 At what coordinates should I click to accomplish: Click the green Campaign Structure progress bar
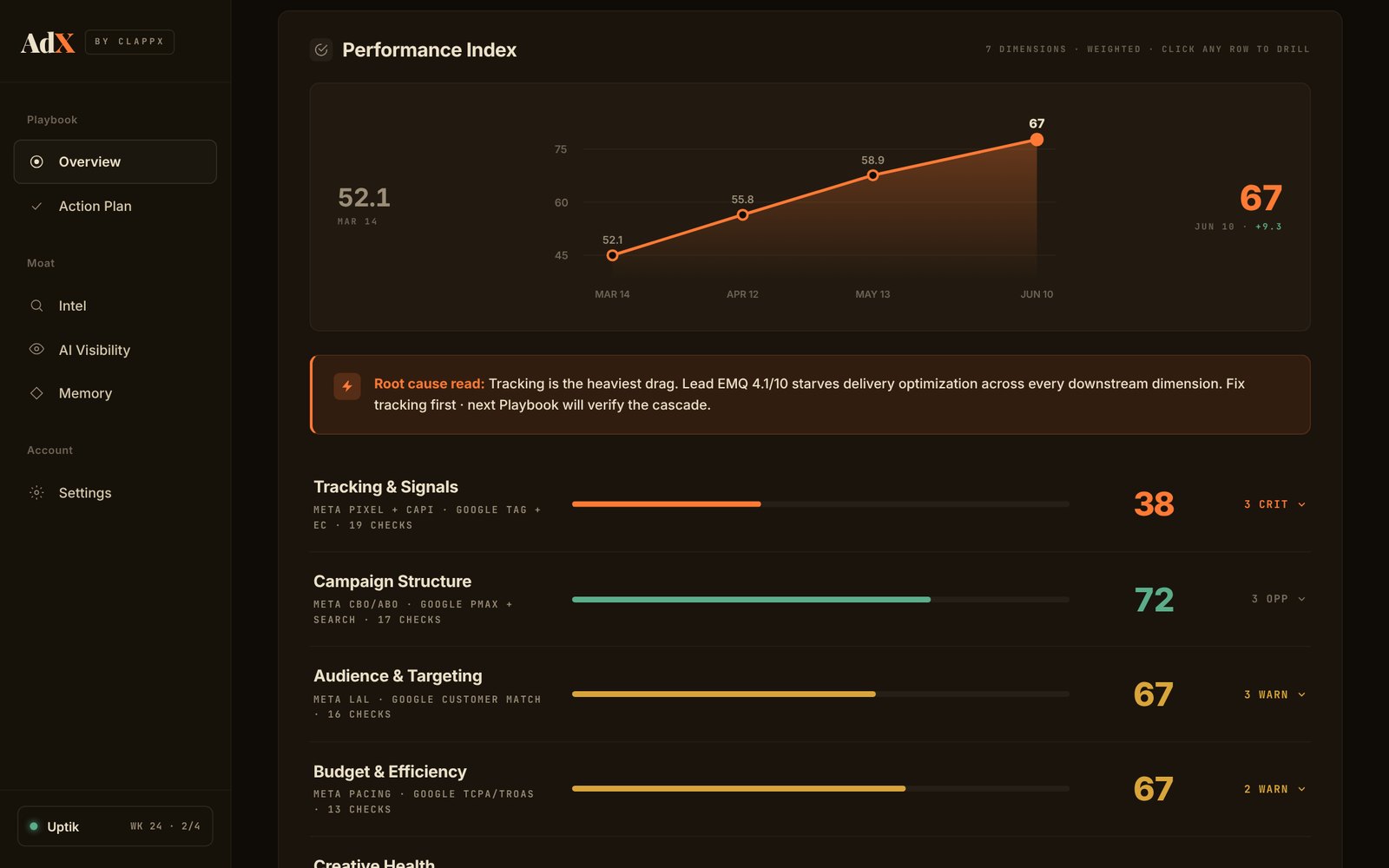pyautogui.click(x=751, y=599)
